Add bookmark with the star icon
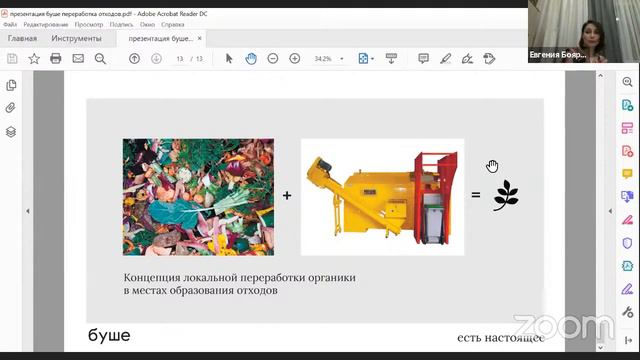Screen dimensions: 640x360 [34, 59]
